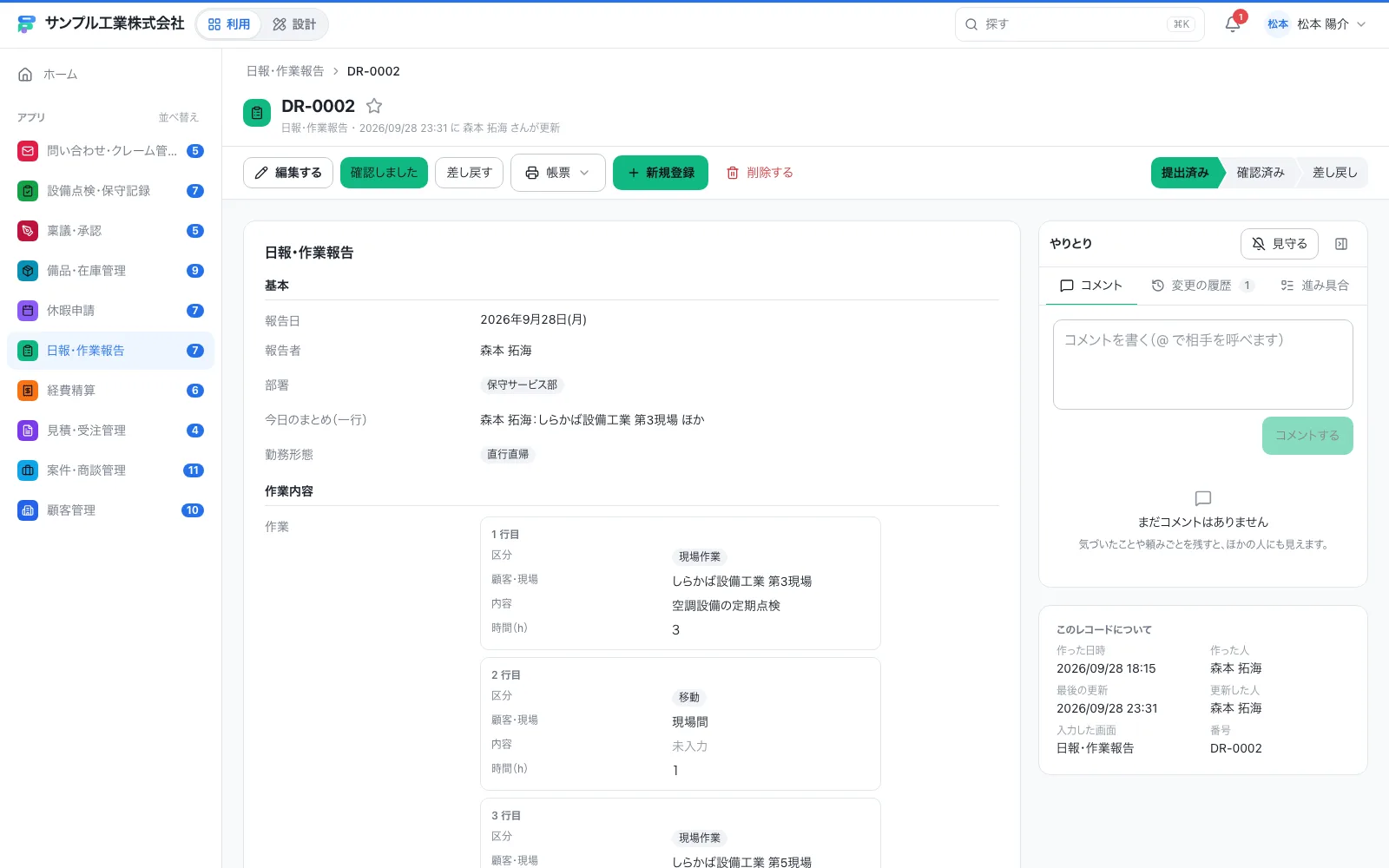Click the magnifier icon in search

(971, 24)
